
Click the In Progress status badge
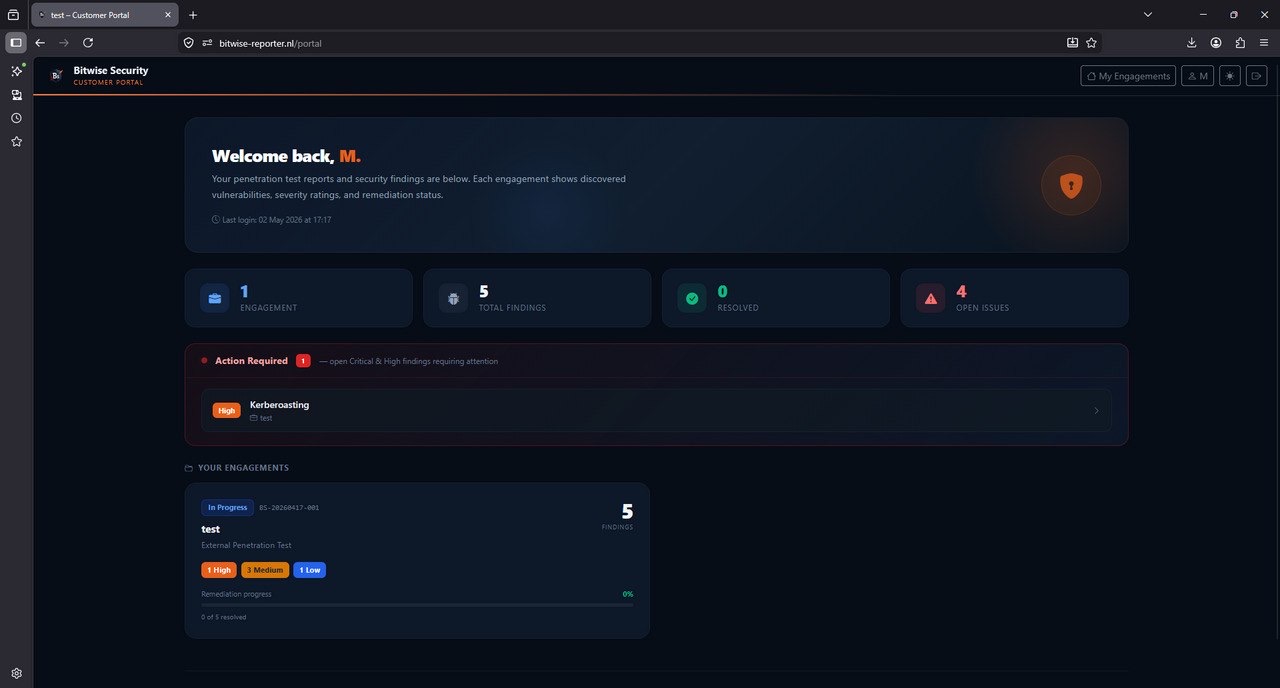point(227,508)
